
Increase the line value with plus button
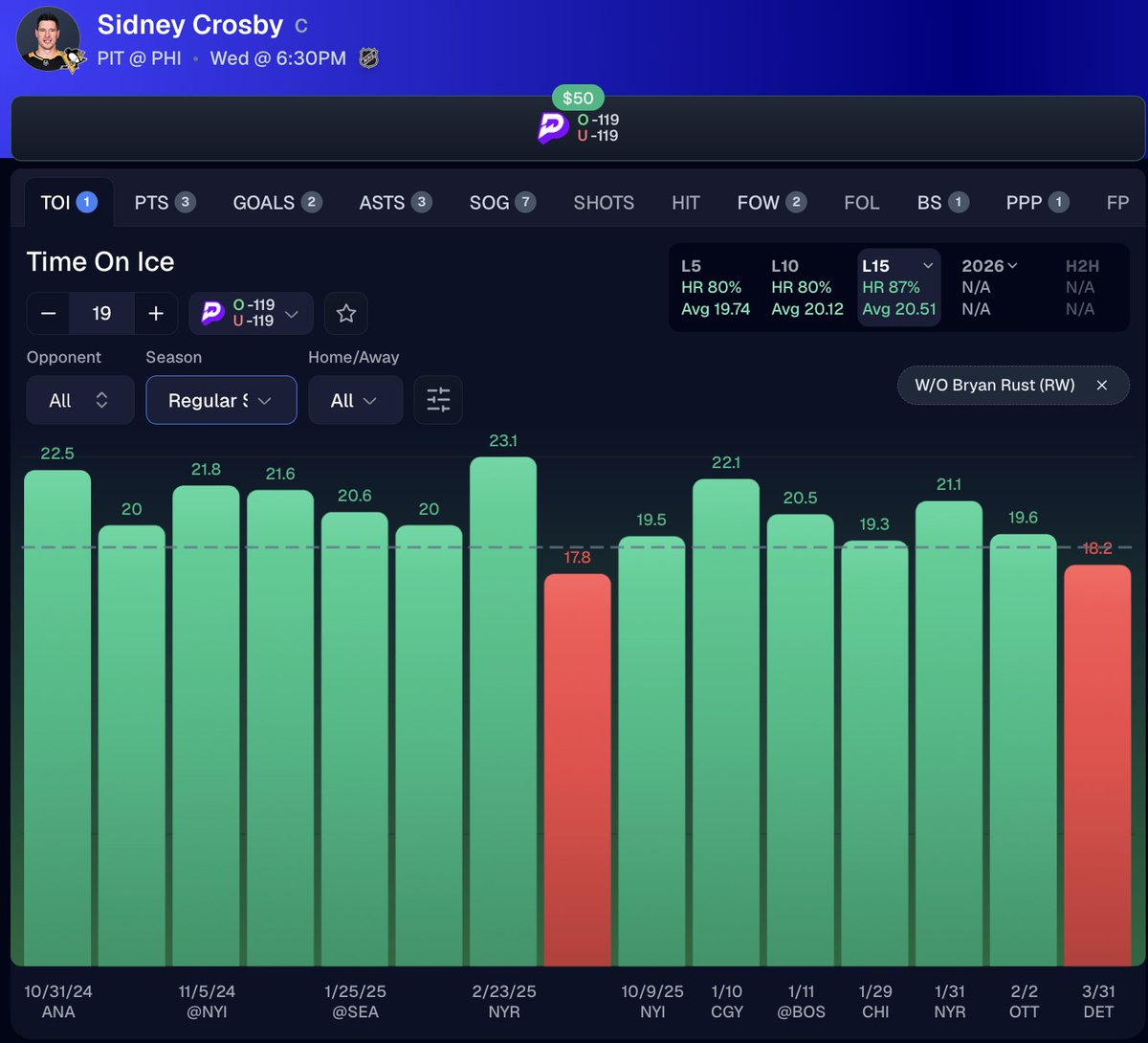click(156, 313)
